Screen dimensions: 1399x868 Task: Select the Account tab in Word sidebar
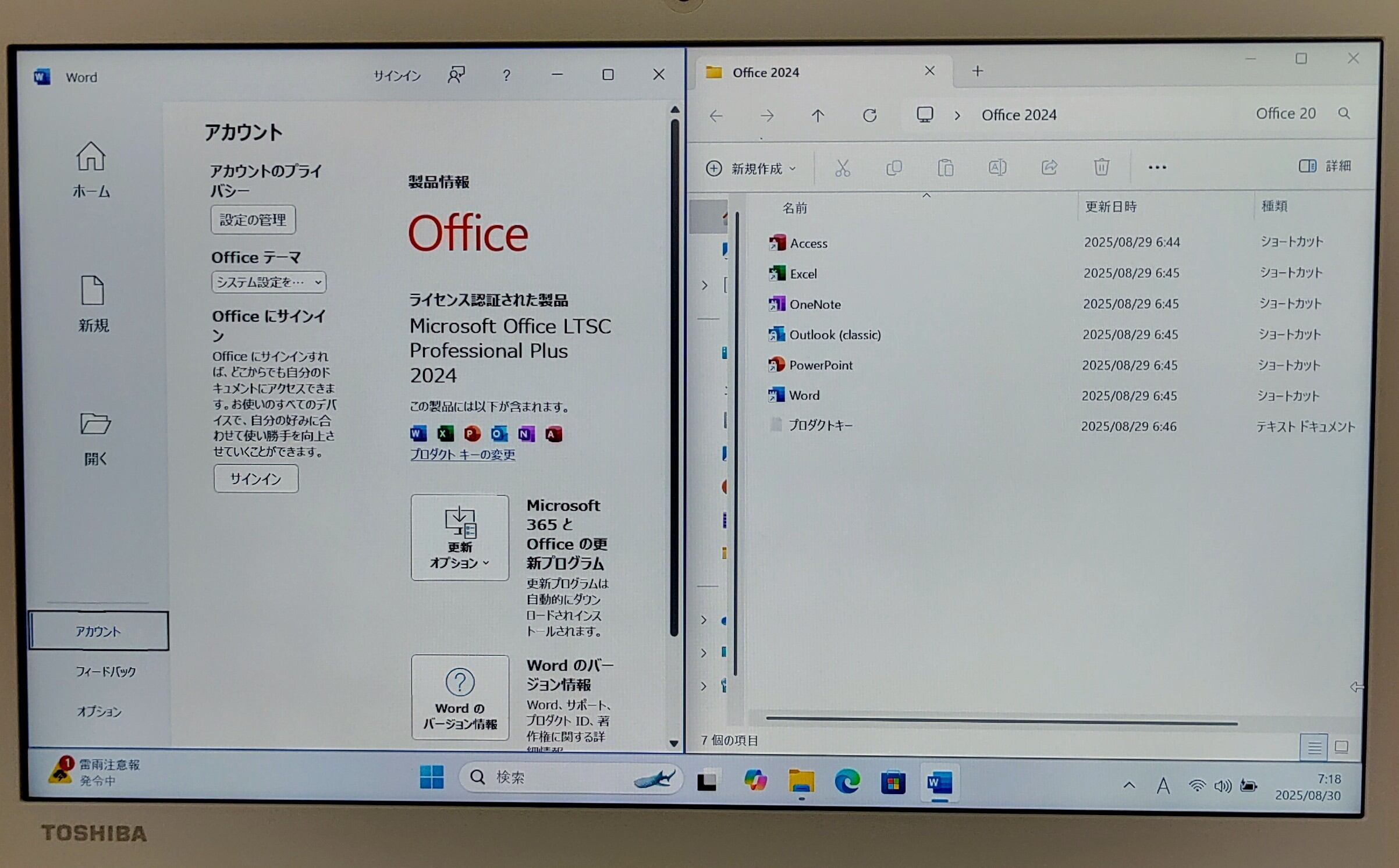[x=98, y=631]
